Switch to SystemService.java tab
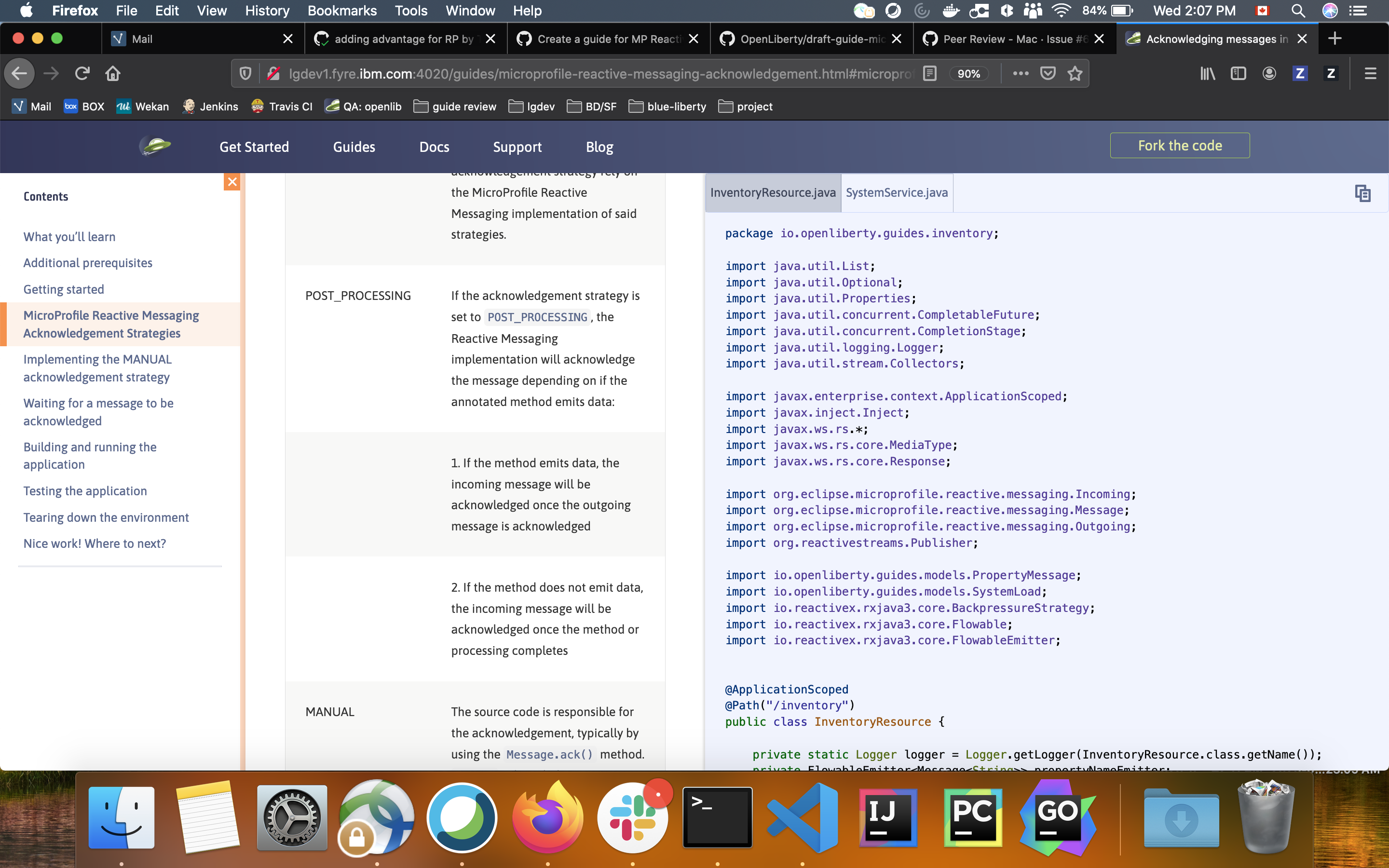This screenshot has height=868, width=1389. [x=896, y=193]
